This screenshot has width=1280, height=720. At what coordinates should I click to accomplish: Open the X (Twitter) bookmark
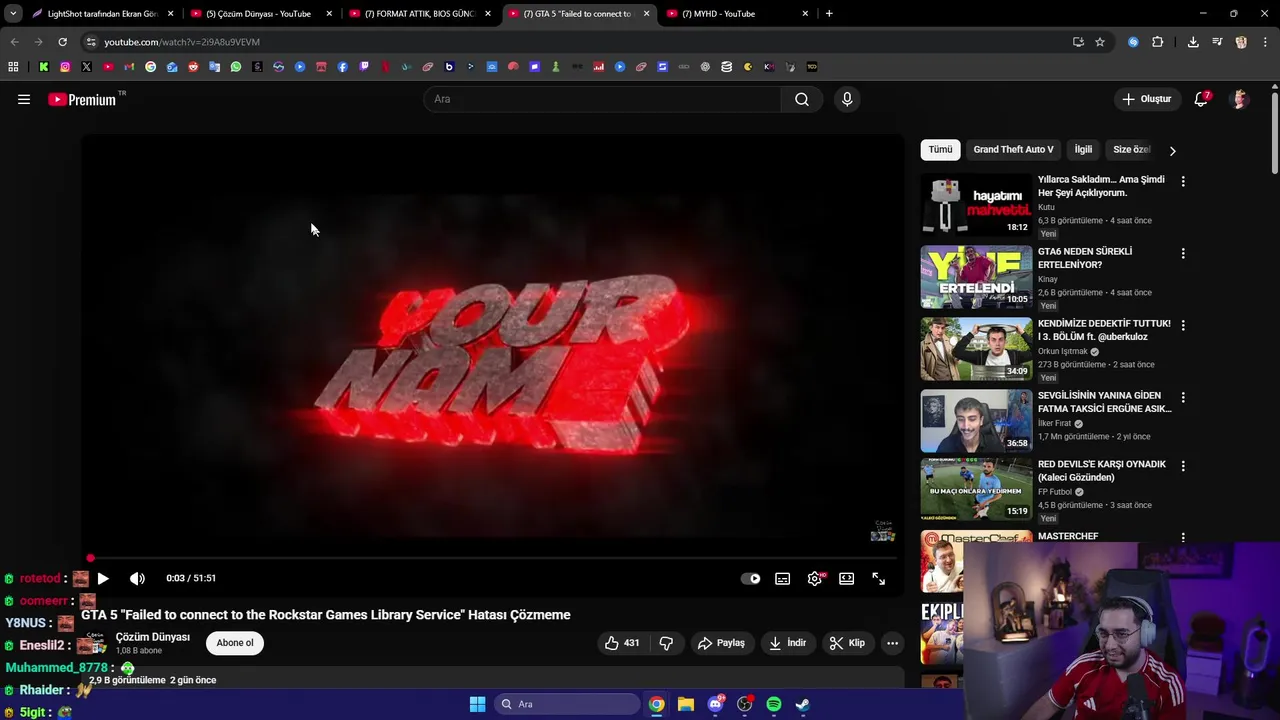(86, 67)
